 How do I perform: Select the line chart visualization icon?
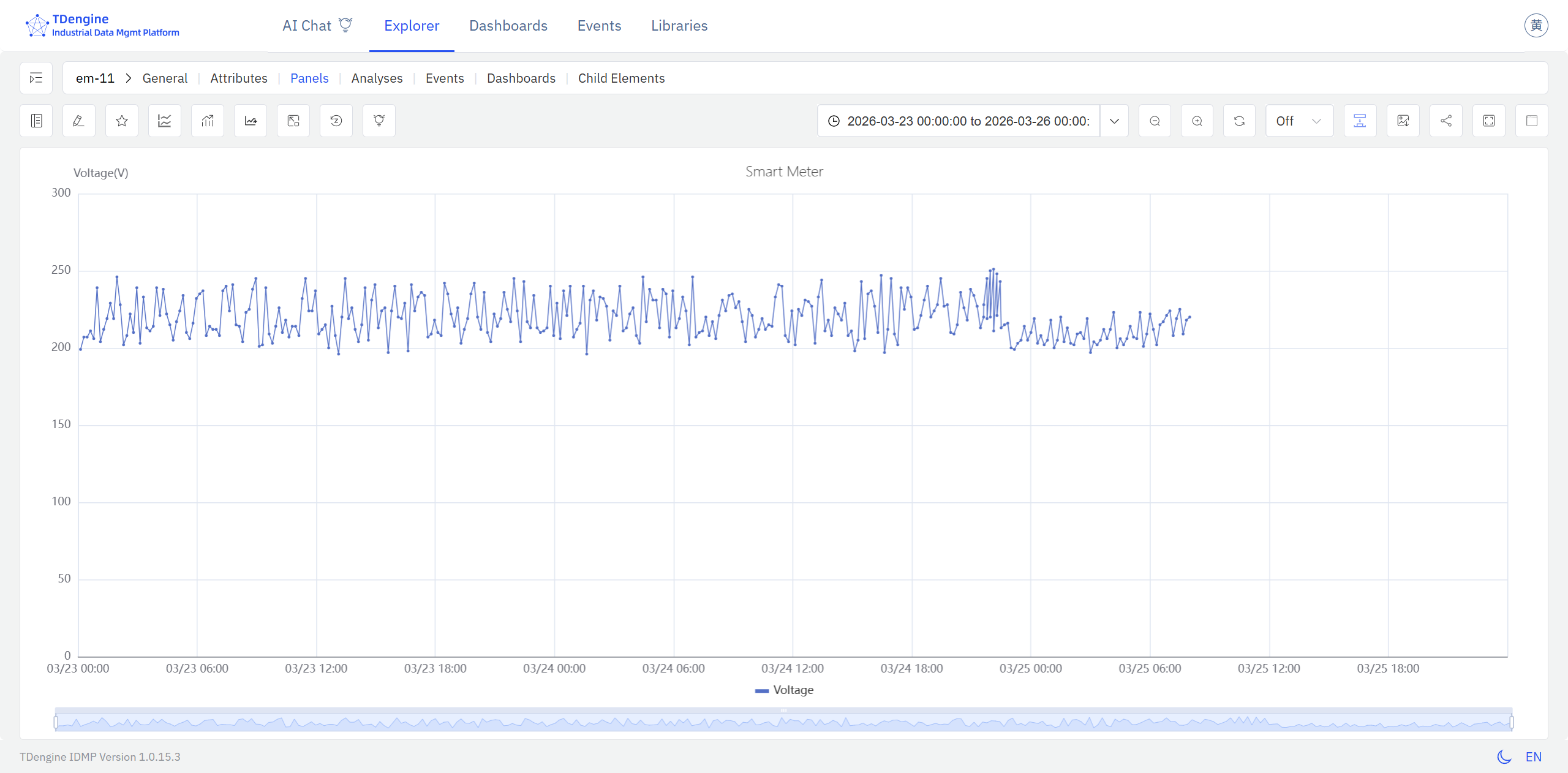tap(164, 121)
